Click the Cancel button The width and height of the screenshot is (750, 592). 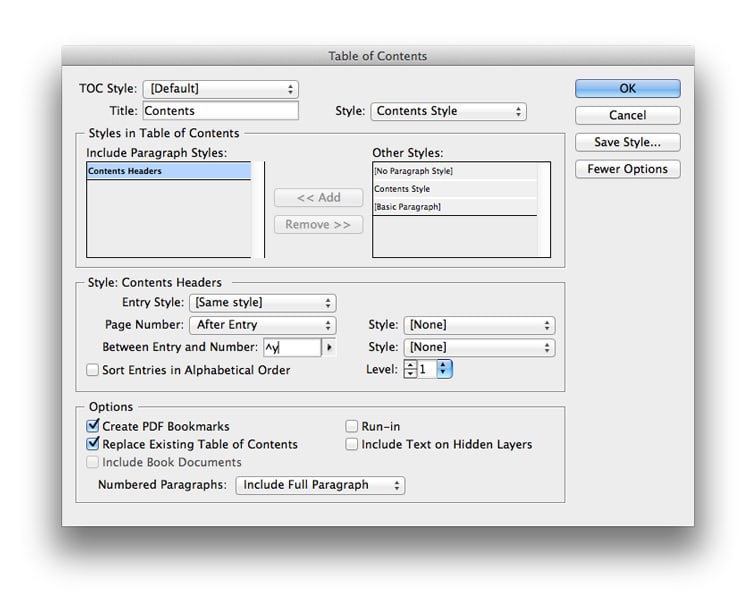[628, 115]
